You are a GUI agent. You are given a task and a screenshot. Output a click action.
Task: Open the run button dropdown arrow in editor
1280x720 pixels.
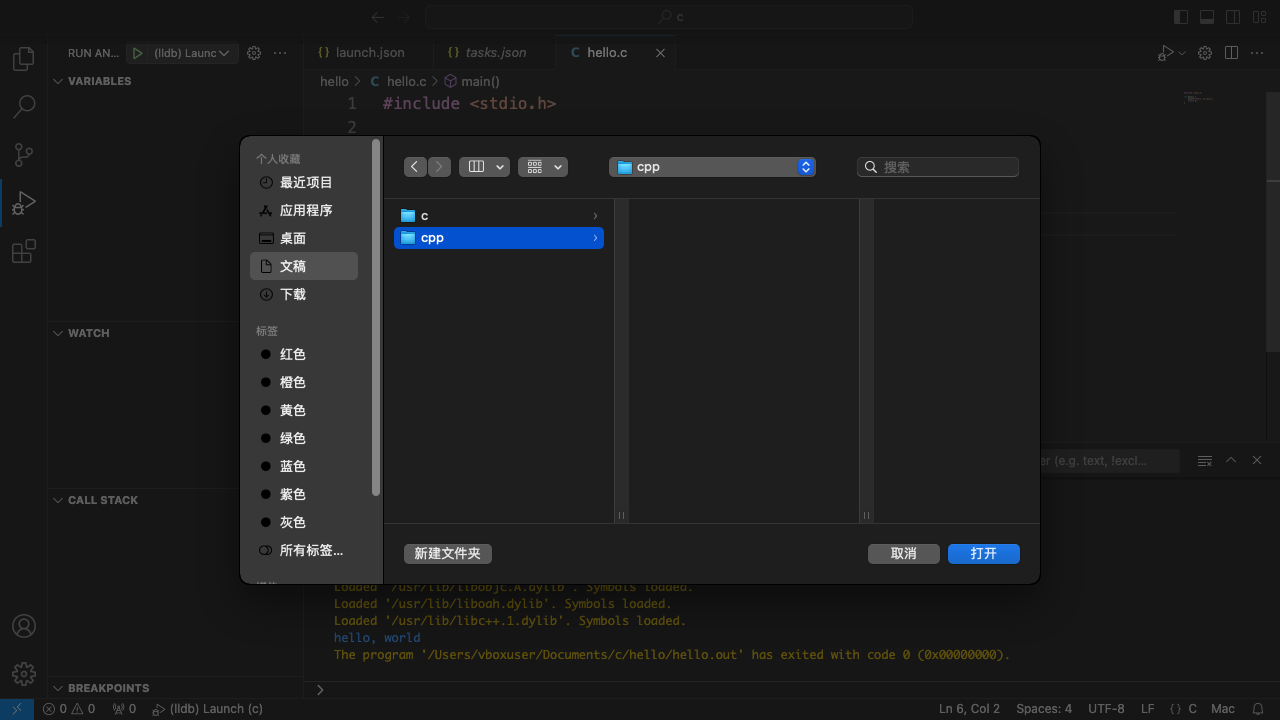click(x=1182, y=53)
